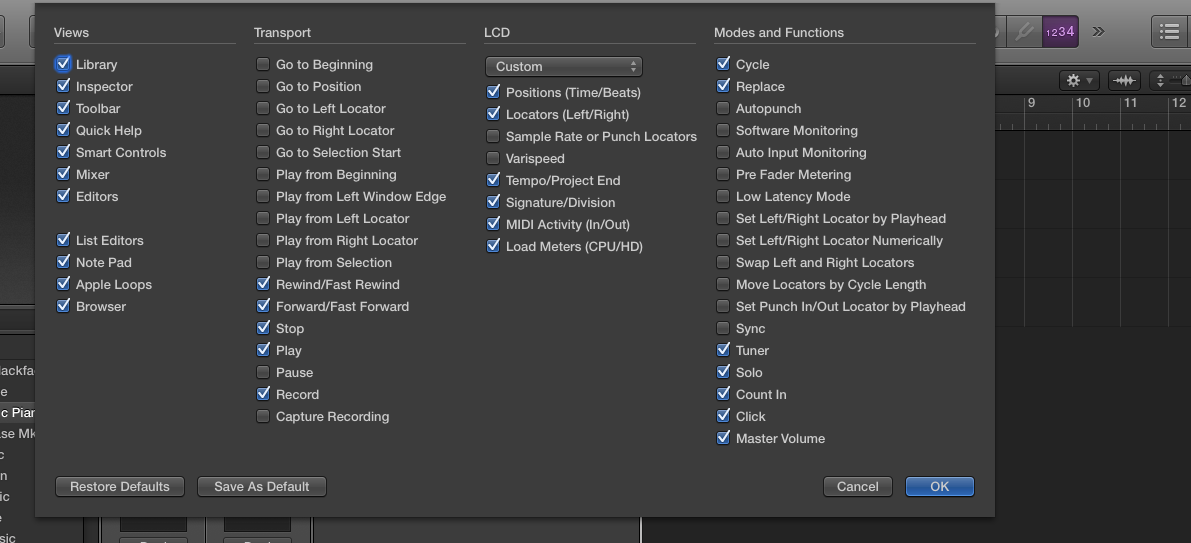Click the tuning fork Tuner icon
Image resolution: width=1191 pixels, height=543 pixels.
pyautogui.click(x=1022, y=31)
